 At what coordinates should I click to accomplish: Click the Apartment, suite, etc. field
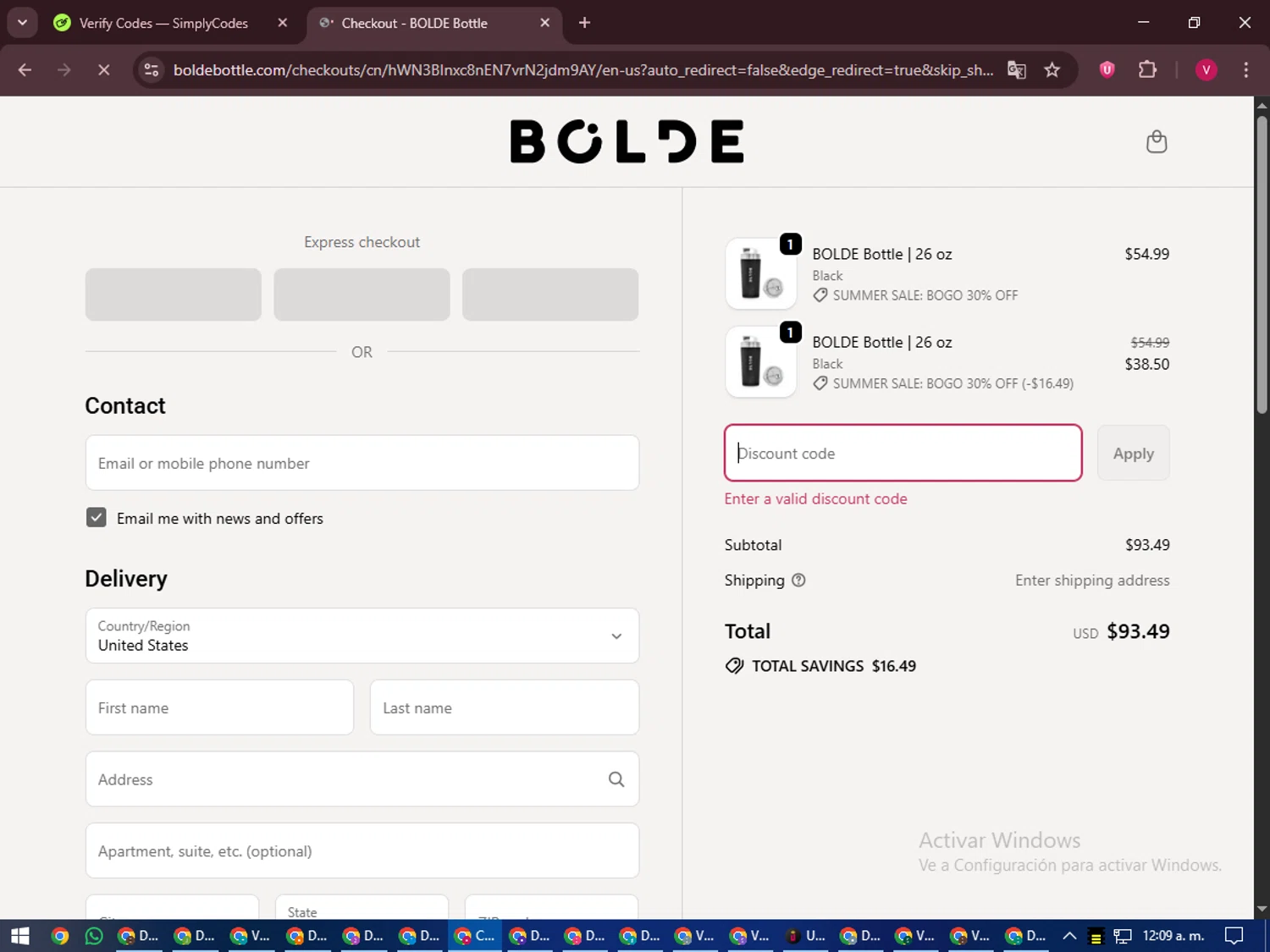[362, 851]
